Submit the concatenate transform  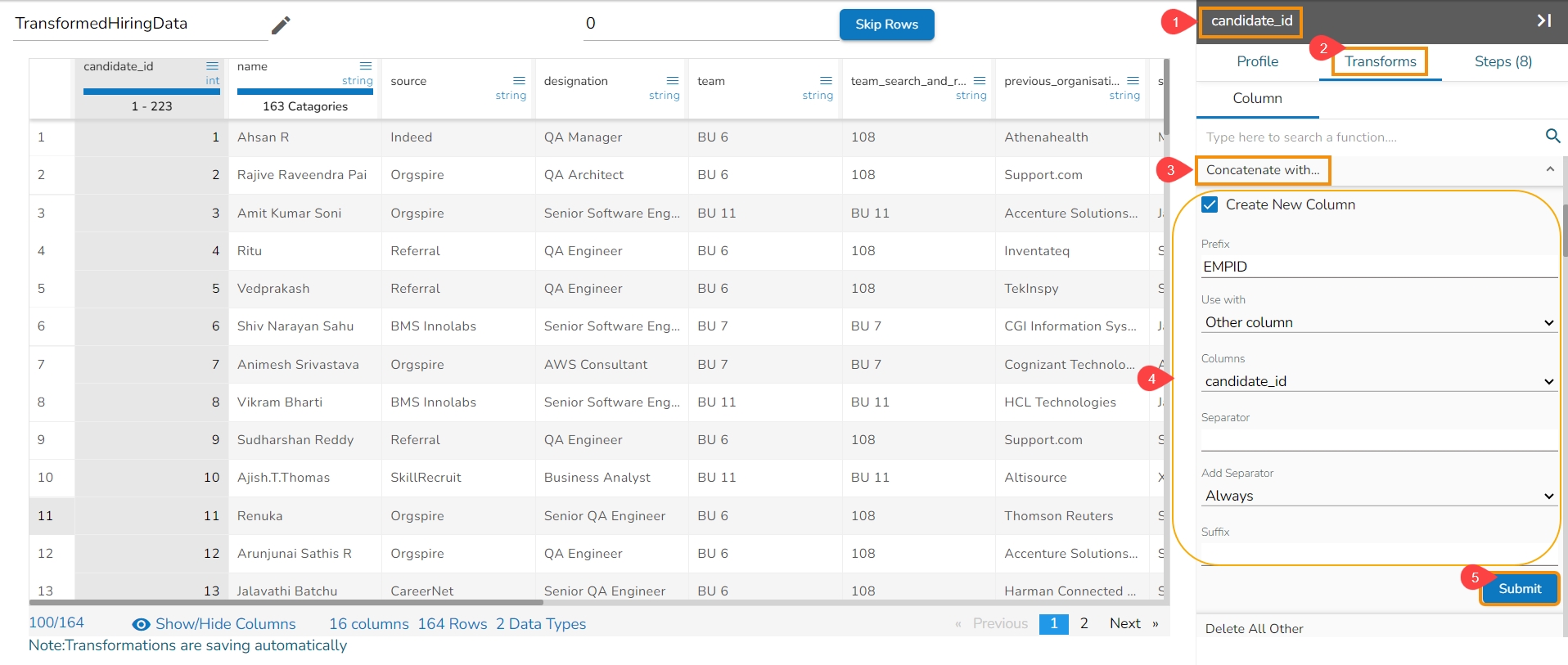click(1519, 589)
